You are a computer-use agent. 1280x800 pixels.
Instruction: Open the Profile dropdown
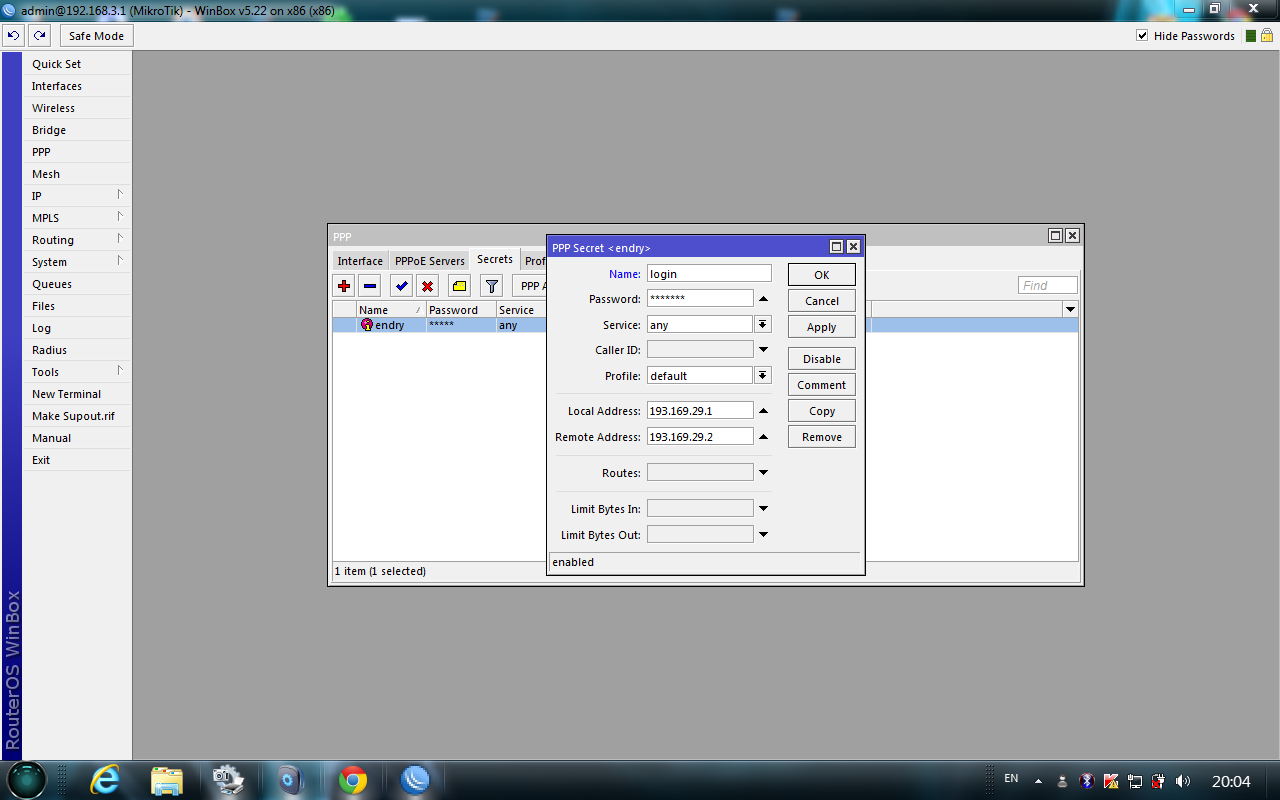pos(763,376)
